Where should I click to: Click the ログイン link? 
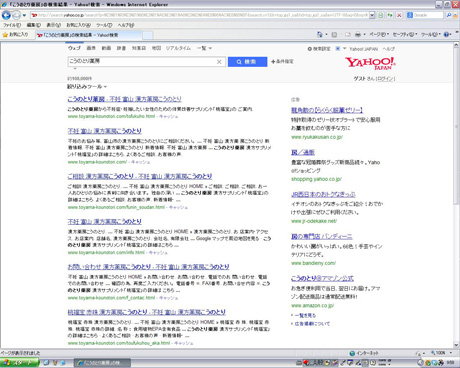pos(386,79)
